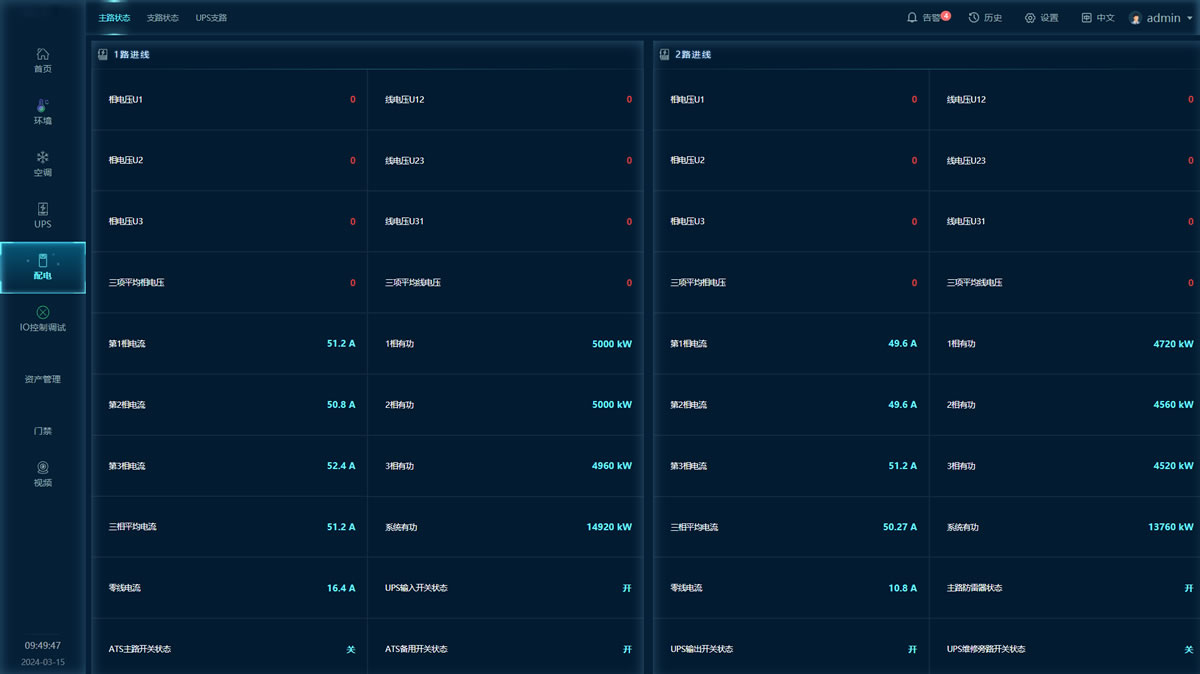
Task: Click the 2路进线 panel header icon
Action: coord(665,55)
